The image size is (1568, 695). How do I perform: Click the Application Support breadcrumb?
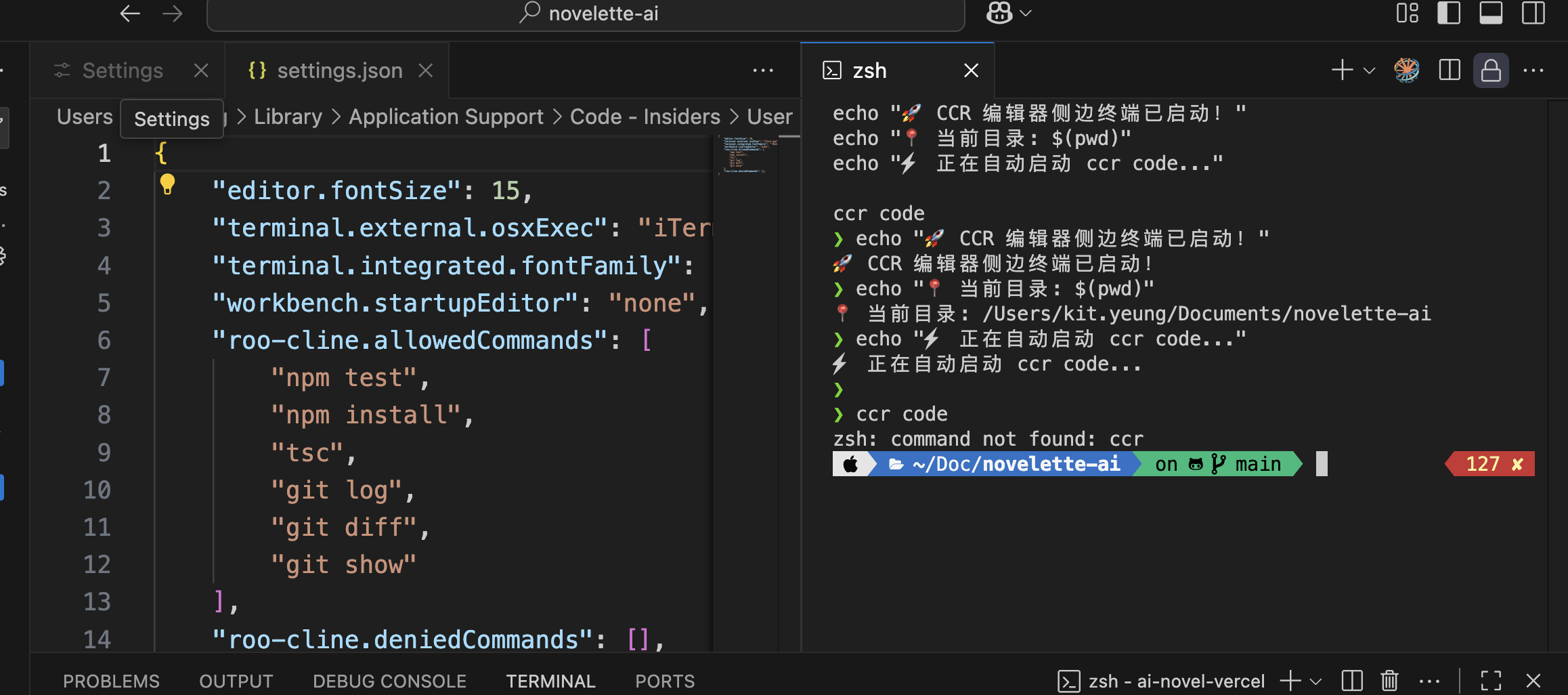click(446, 117)
